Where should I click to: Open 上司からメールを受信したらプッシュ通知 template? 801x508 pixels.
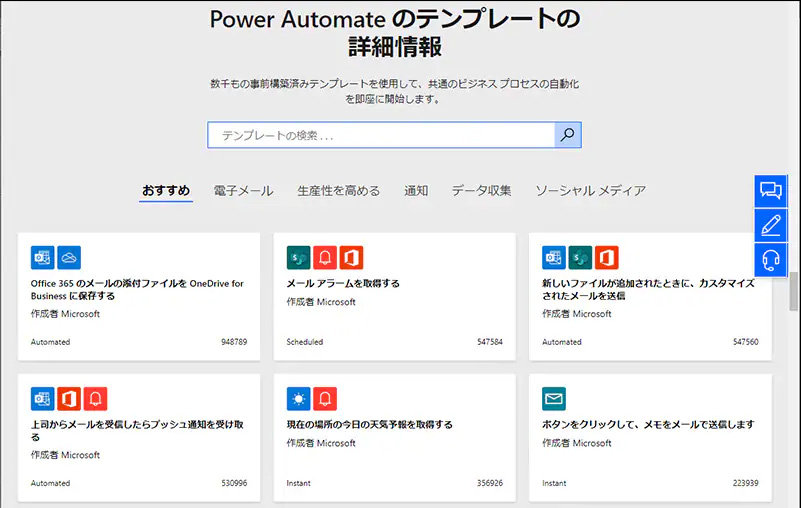click(137, 430)
